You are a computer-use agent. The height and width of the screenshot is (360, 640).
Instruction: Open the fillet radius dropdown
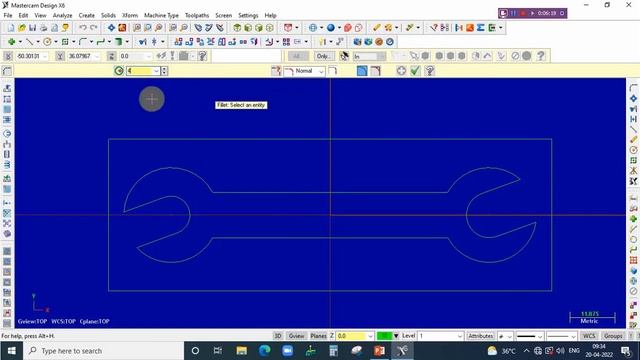click(156, 71)
